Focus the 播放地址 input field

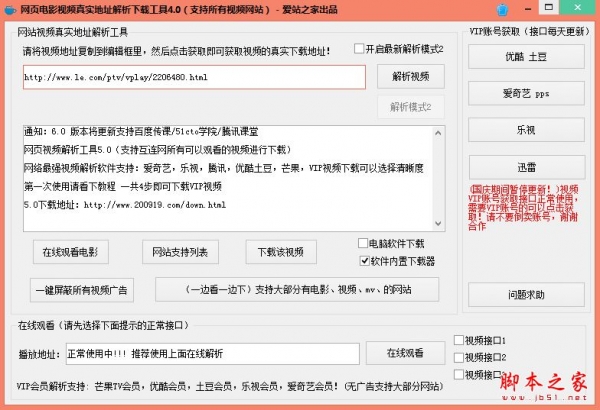click(x=213, y=354)
